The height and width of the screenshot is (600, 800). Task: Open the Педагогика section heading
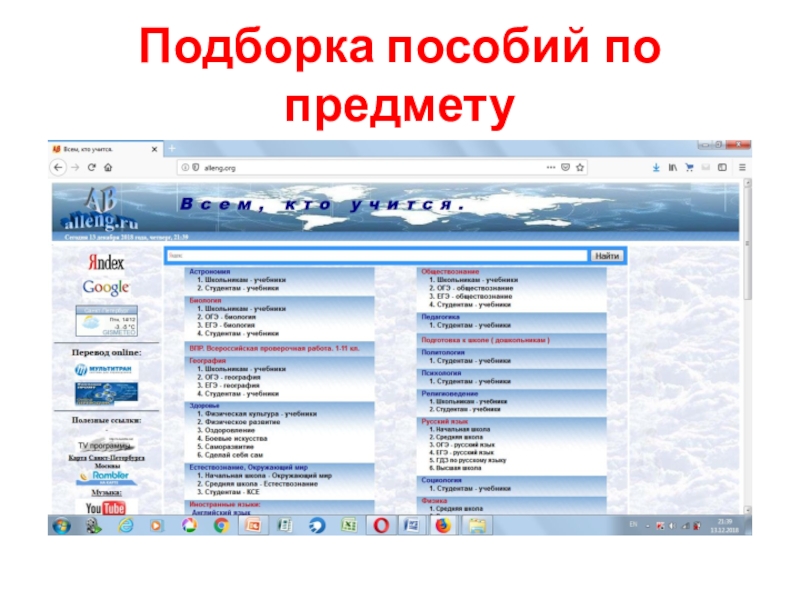[x=441, y=317]
